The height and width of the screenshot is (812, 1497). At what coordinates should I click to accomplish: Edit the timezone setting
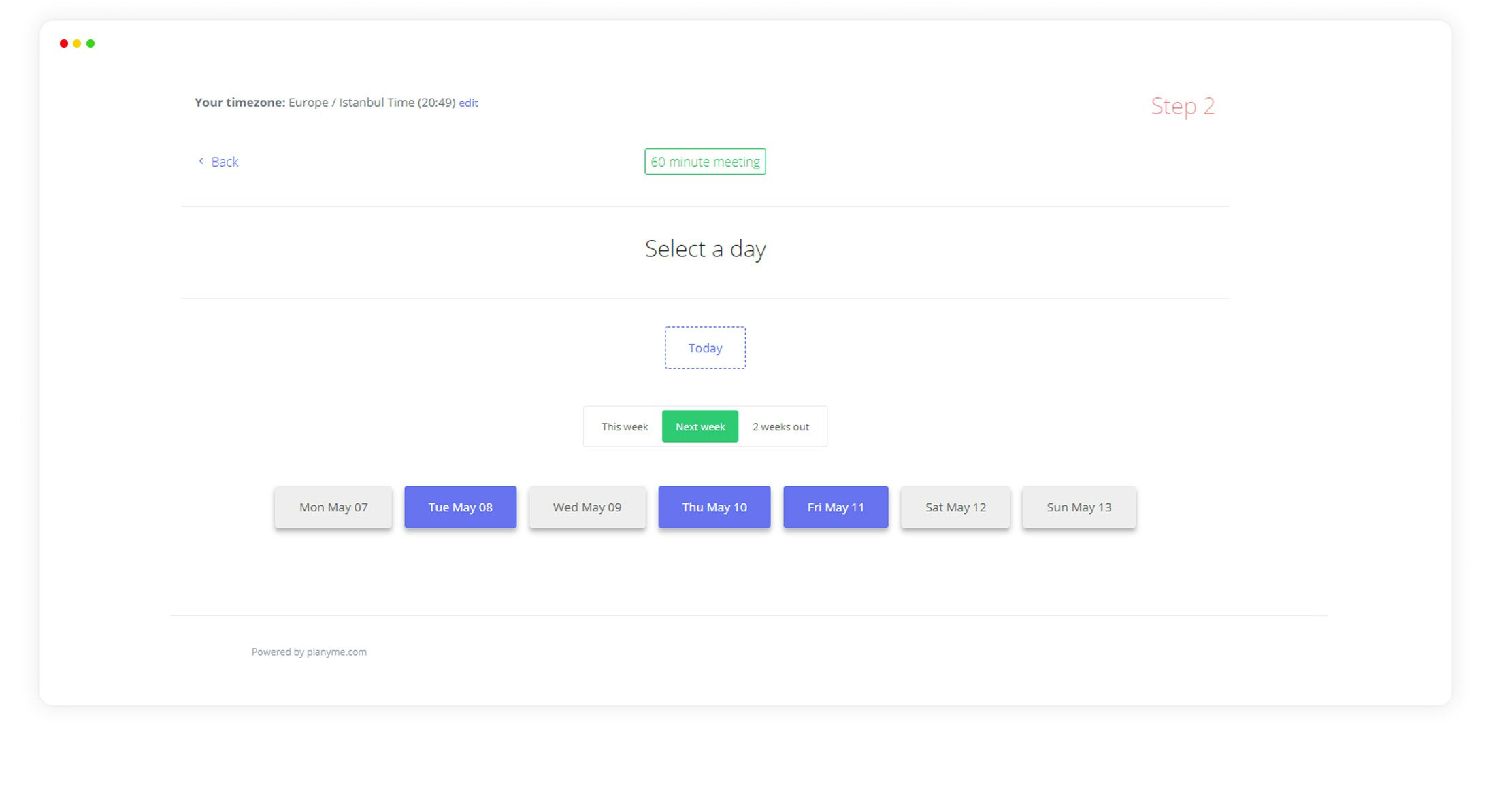[468, 103]
